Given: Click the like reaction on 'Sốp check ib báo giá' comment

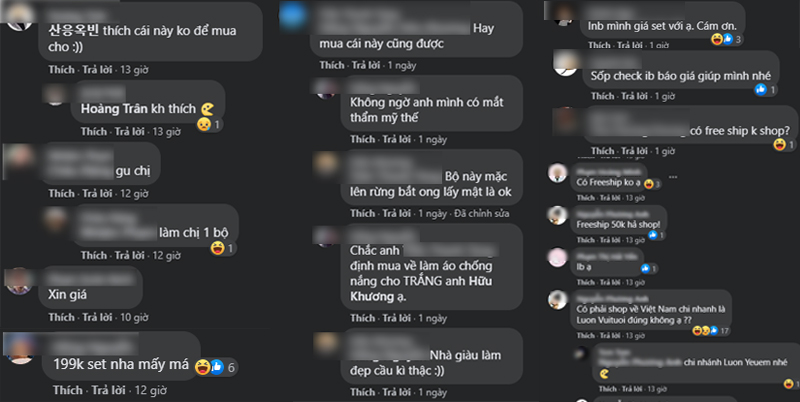Looking at the screenshot, I should [761, 90].
